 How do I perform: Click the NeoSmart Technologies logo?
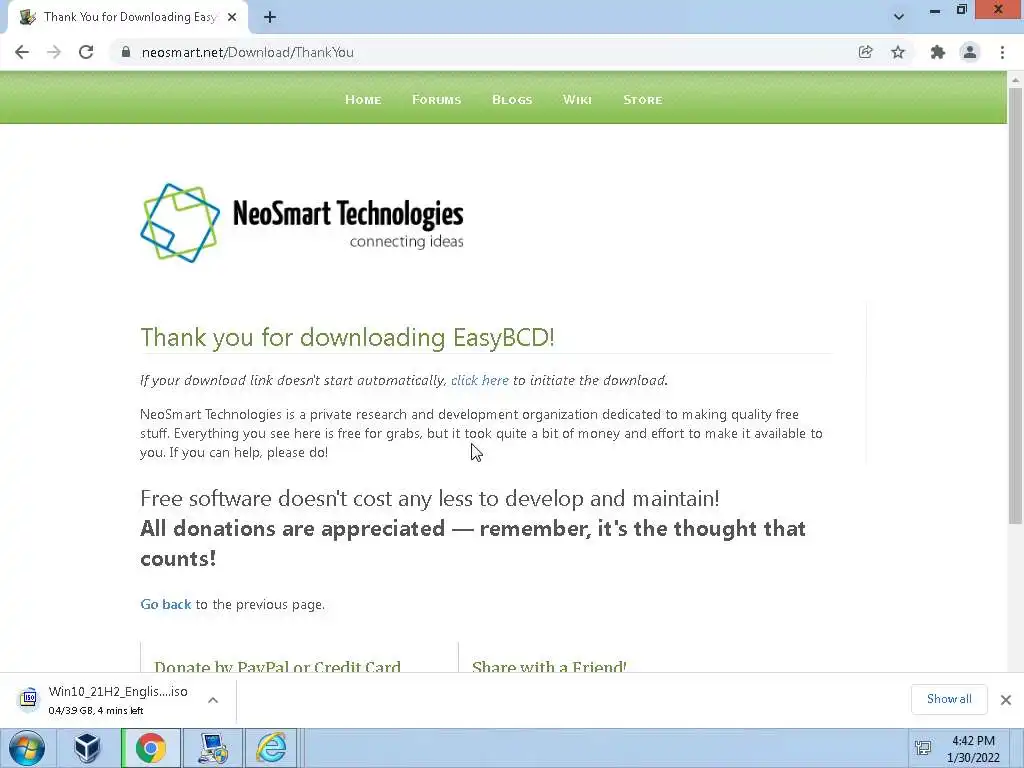point(302,223)
